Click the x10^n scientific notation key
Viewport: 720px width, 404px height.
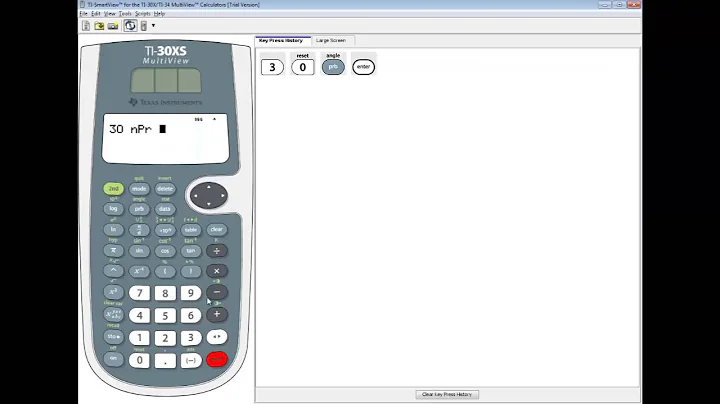165,230
